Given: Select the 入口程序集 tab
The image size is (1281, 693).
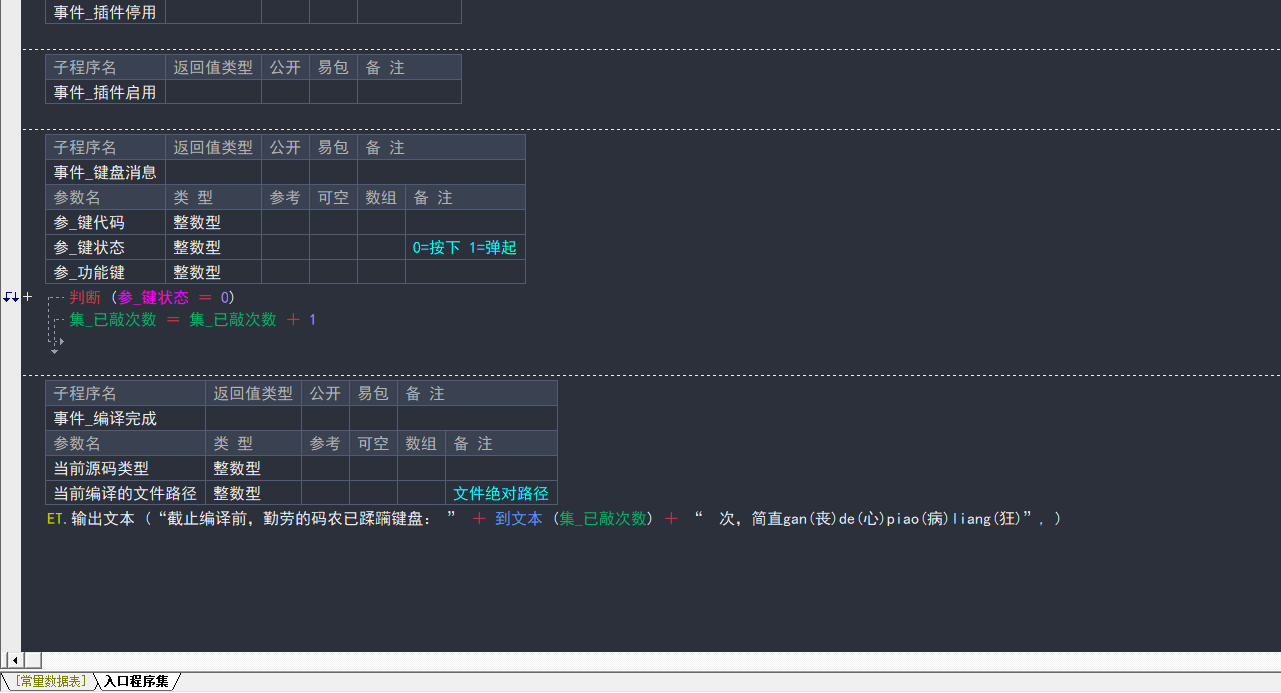Looking at the screenshot, I should [136, 682].
